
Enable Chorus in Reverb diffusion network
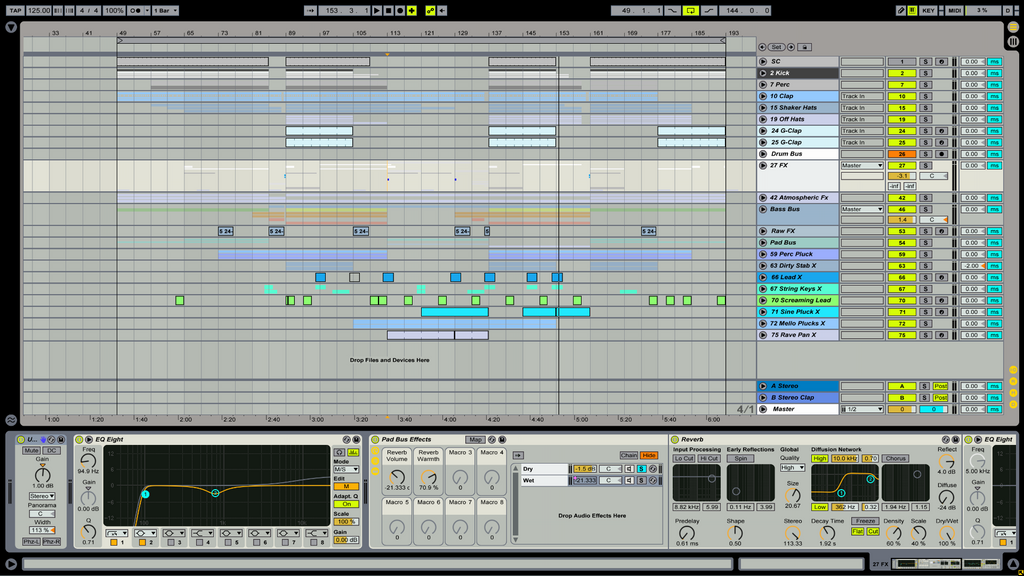pos(895,458)
